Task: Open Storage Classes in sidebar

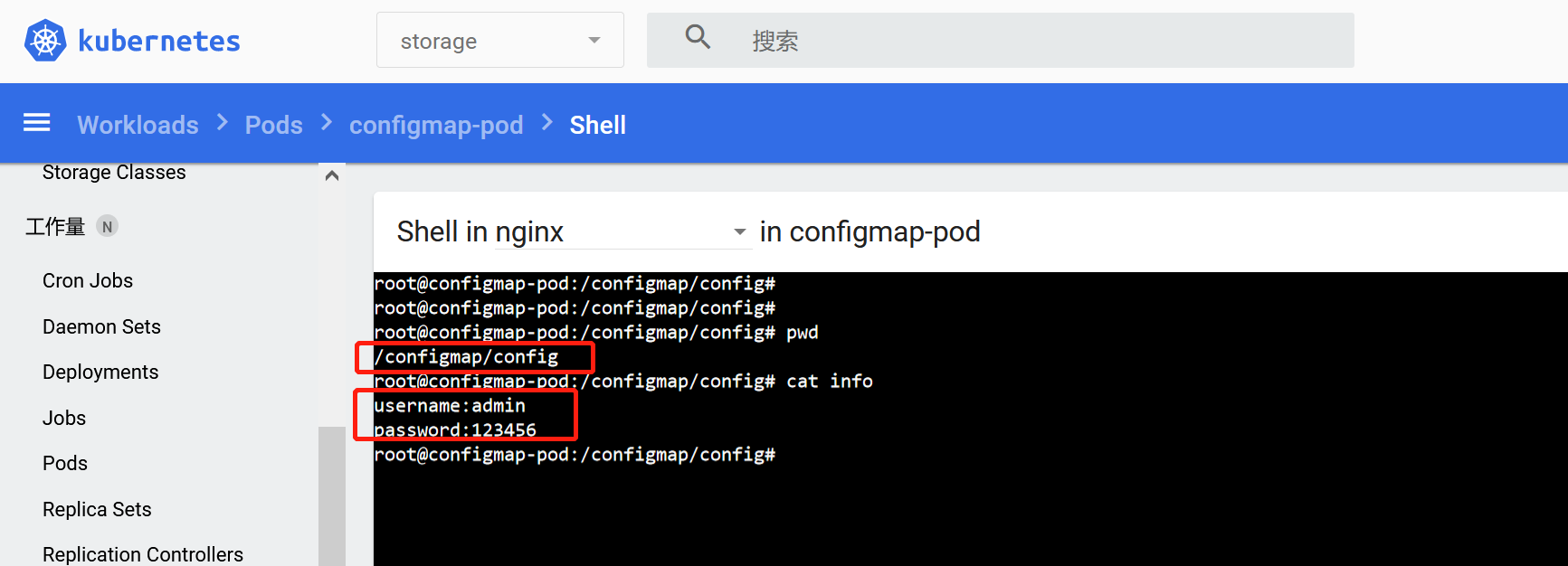Action: [114, 173]
